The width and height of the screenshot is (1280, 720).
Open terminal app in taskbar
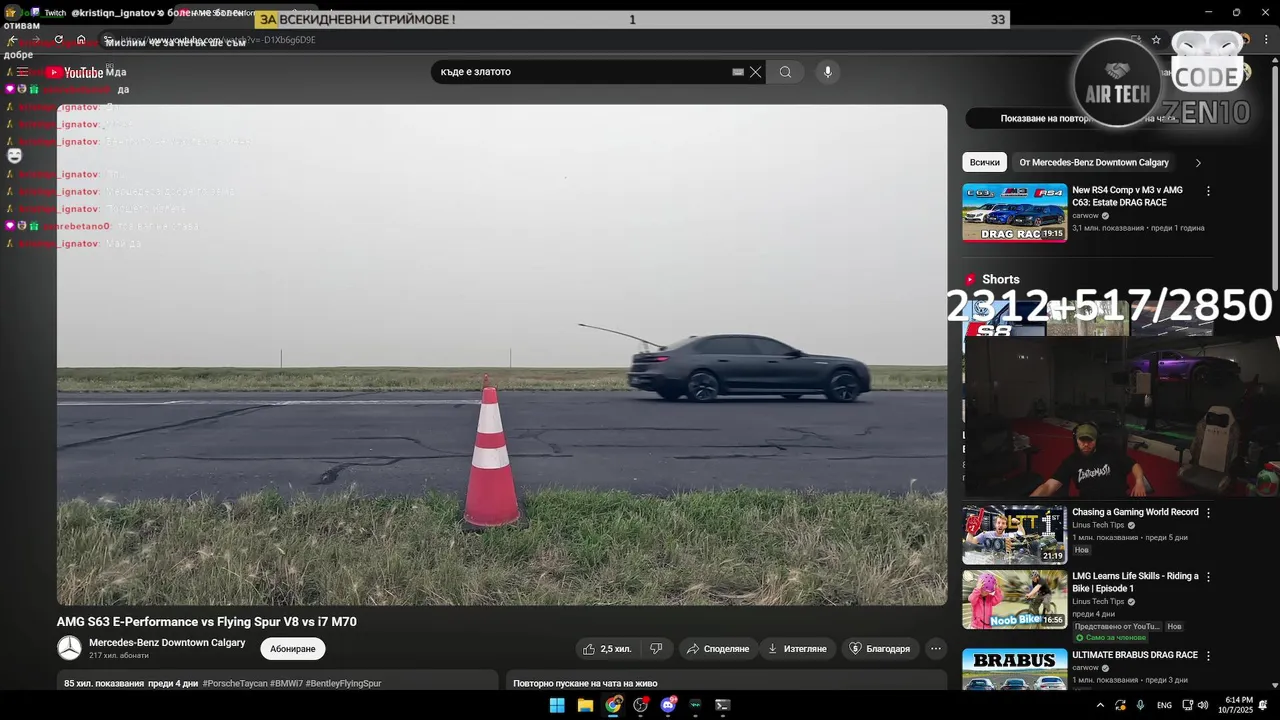(723, 705)
